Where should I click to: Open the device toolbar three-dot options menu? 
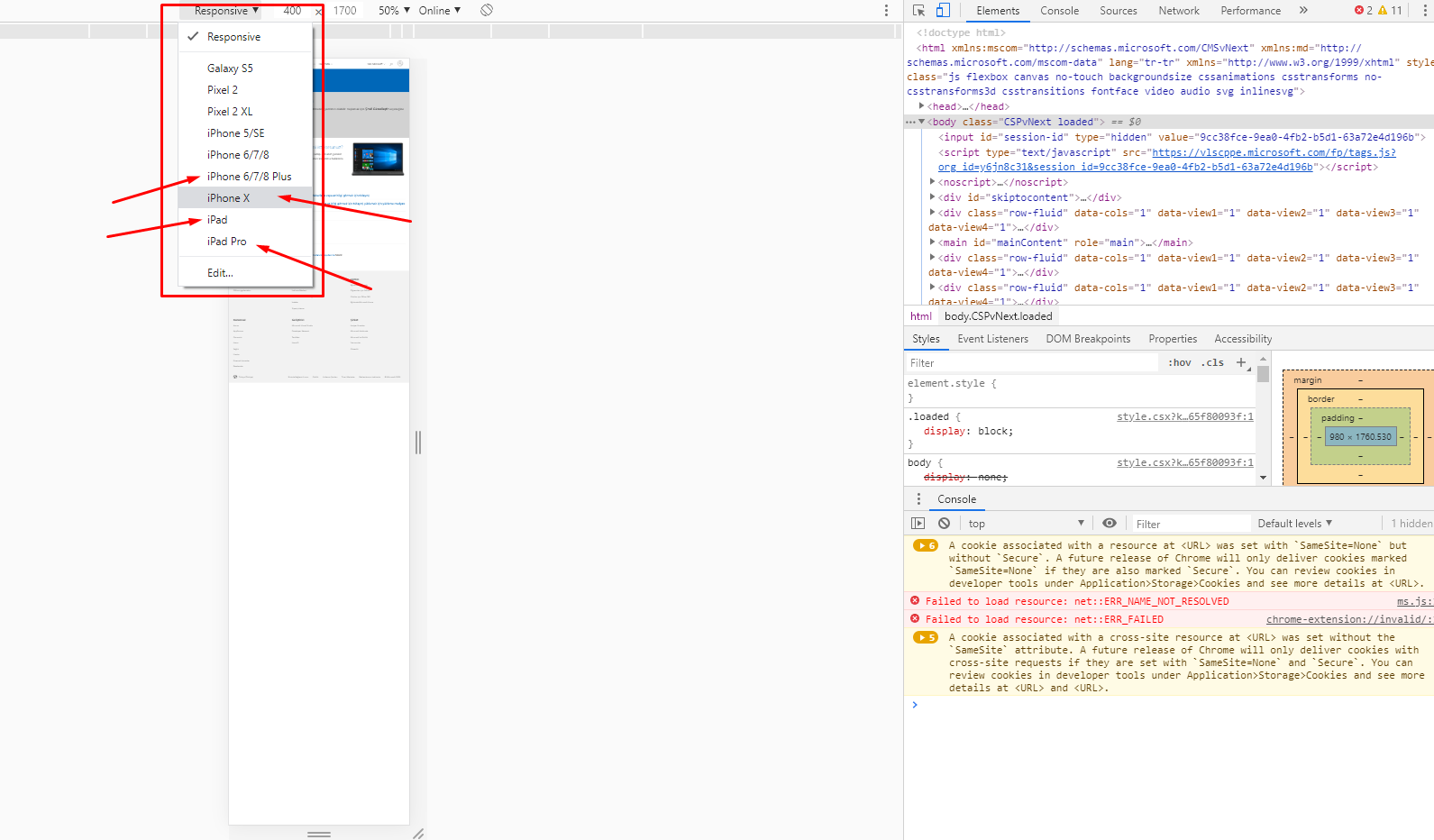coord(886,11)
